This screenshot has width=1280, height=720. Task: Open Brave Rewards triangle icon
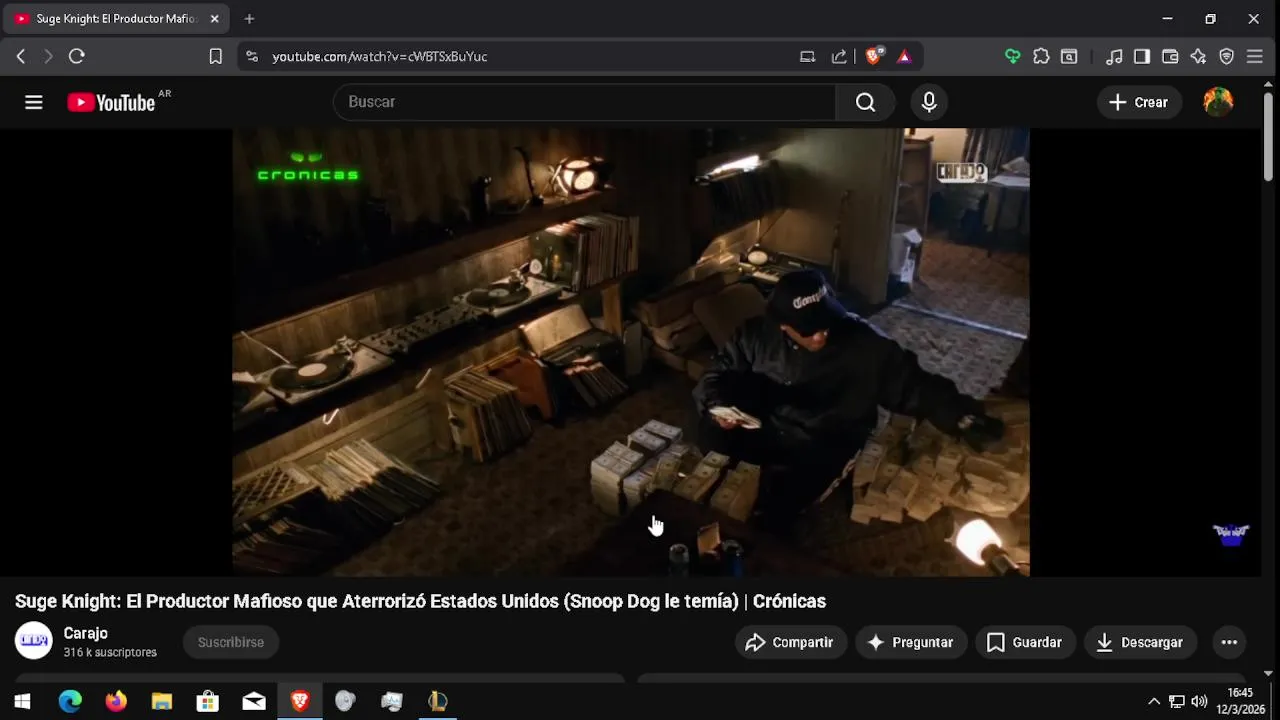[x=904, y=56]
